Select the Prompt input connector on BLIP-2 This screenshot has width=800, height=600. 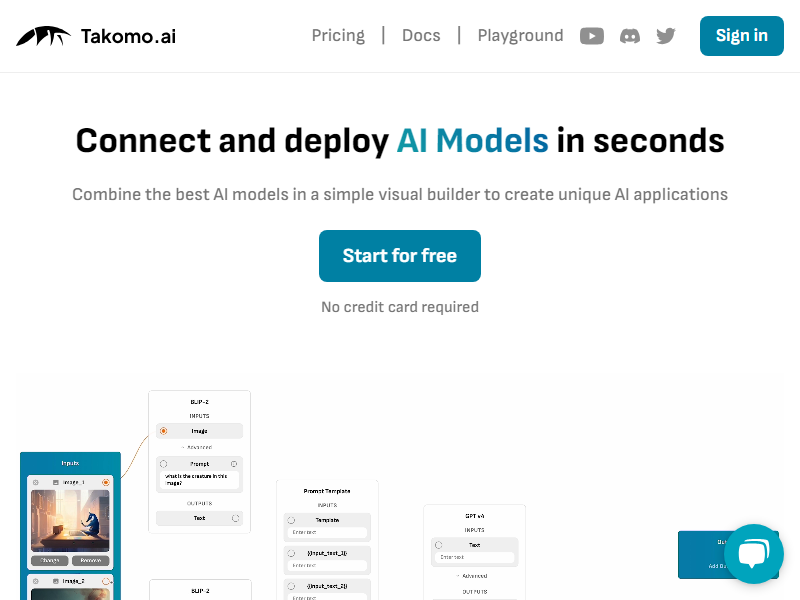(163, 464)
